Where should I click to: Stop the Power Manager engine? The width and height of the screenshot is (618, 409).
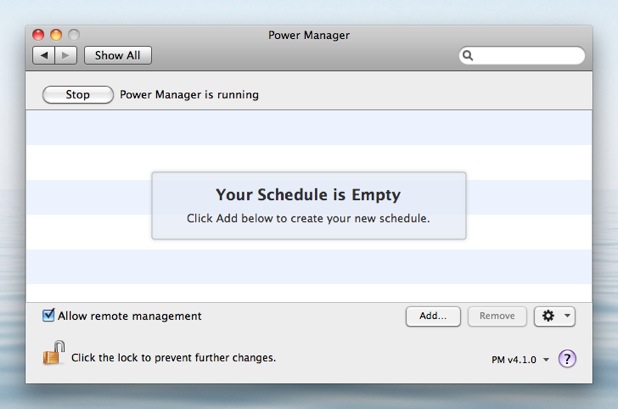tap(78, 95)
